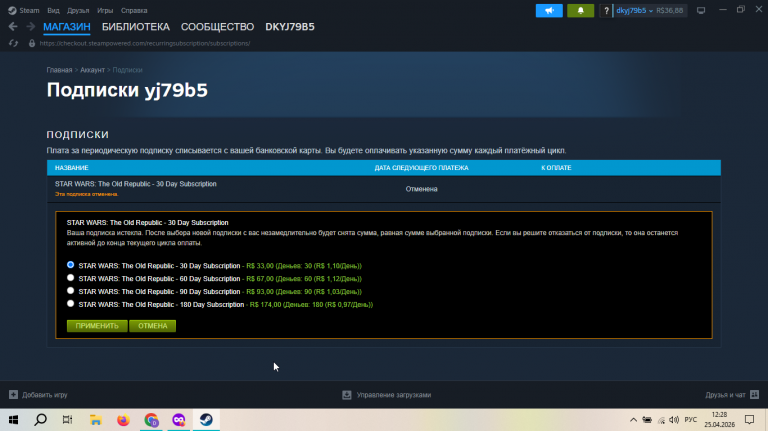The image size is (768, 431).
Task: Open the Windows Start menu
Action: click(13, 420)
